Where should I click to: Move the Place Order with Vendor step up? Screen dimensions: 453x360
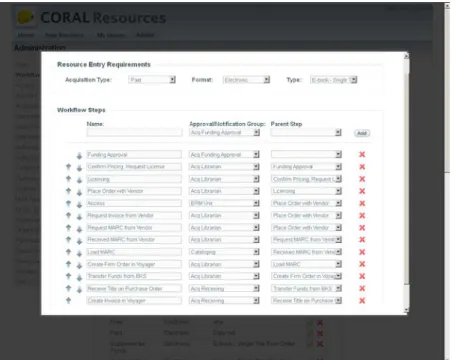(68, 190)
